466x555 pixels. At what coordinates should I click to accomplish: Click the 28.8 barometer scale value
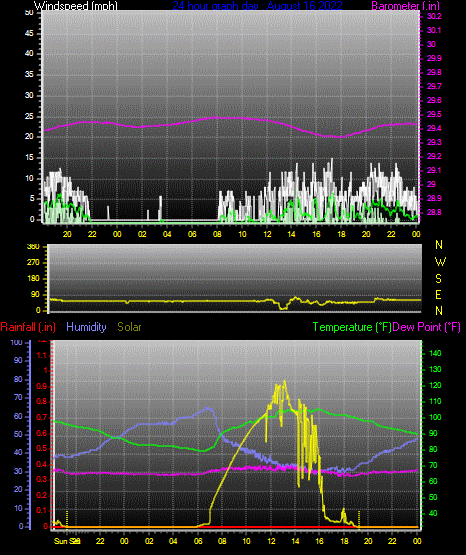pyautogui.click(x=434, y=212)
